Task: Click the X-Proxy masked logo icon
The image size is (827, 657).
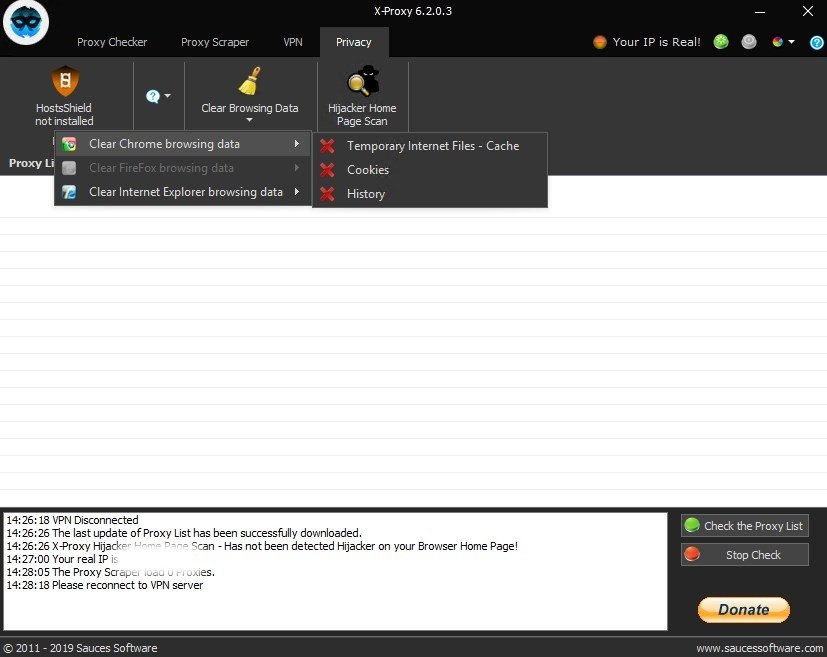Action: (25, 23)
